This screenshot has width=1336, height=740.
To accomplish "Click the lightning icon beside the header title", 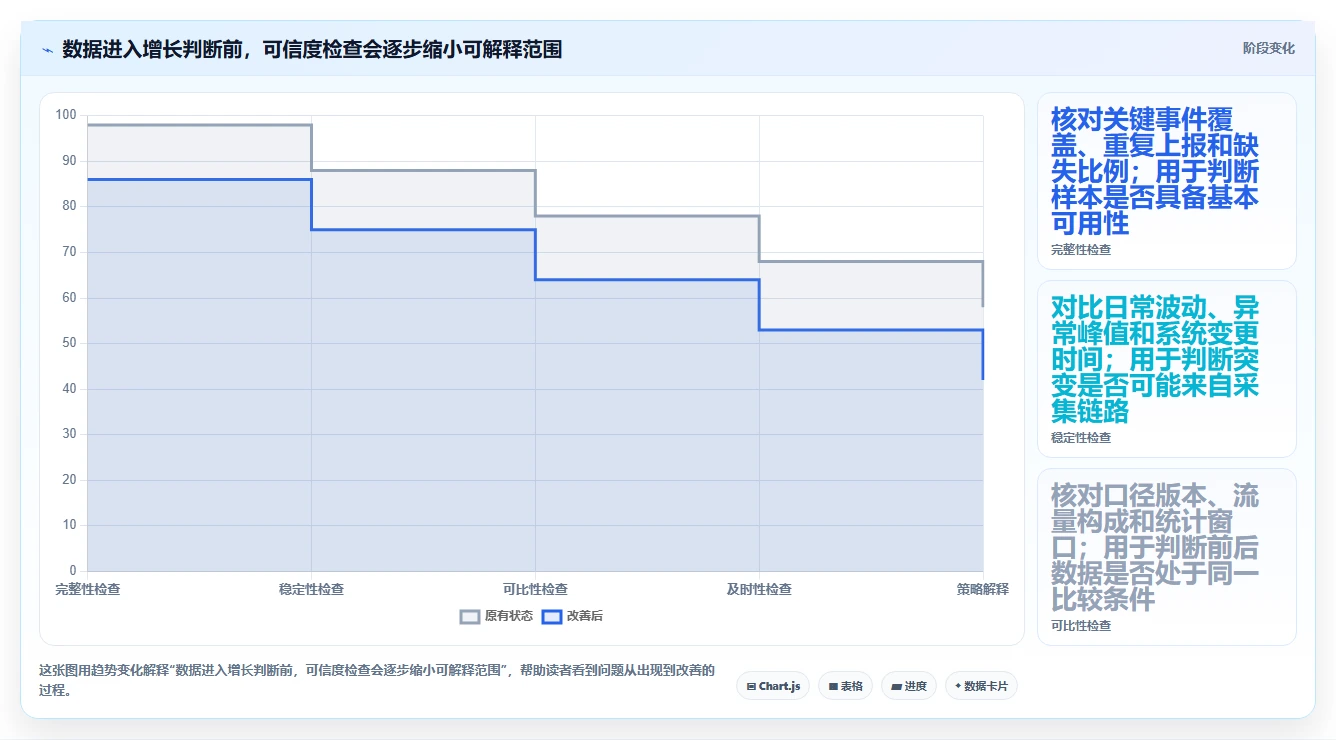I will pos(47,49).
